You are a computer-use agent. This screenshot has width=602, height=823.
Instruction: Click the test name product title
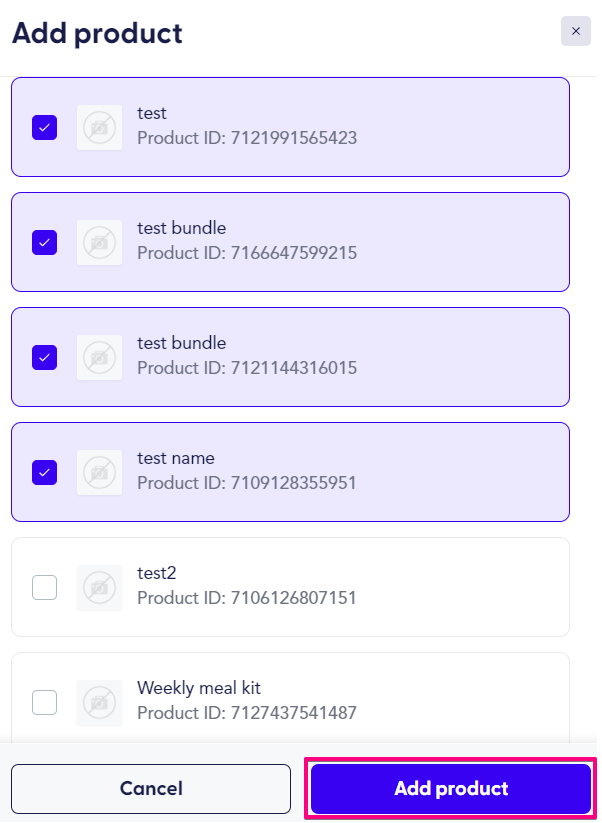click(x=176, y=458)
